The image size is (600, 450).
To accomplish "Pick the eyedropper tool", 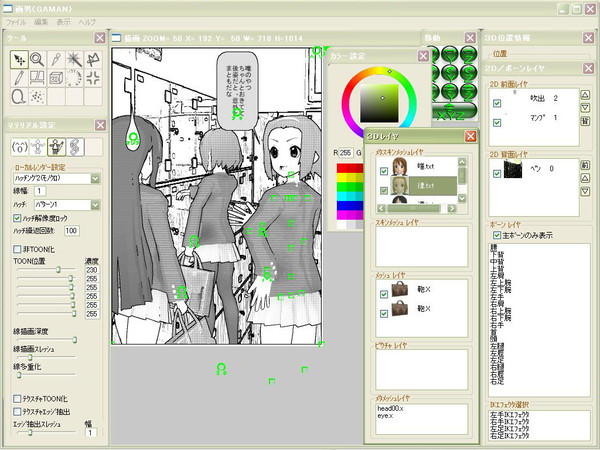I will coord(56,59).
